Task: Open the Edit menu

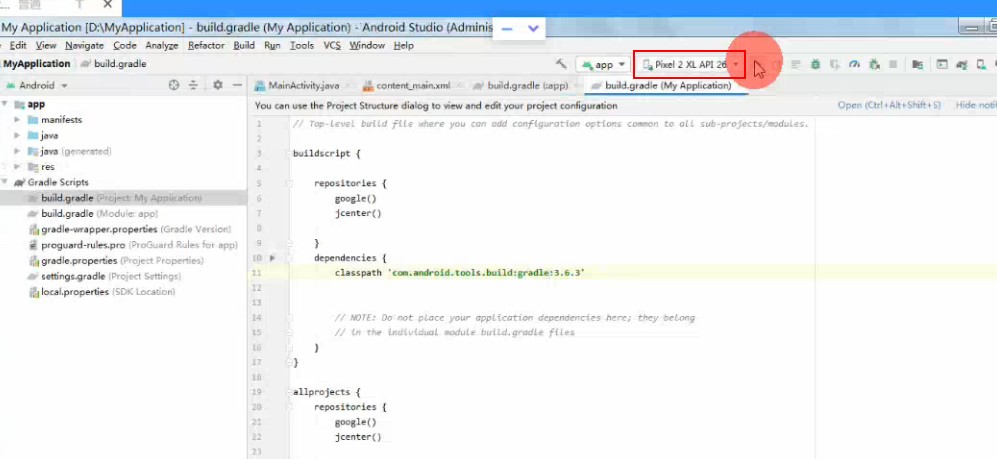Action: click(x=18, y=46)
